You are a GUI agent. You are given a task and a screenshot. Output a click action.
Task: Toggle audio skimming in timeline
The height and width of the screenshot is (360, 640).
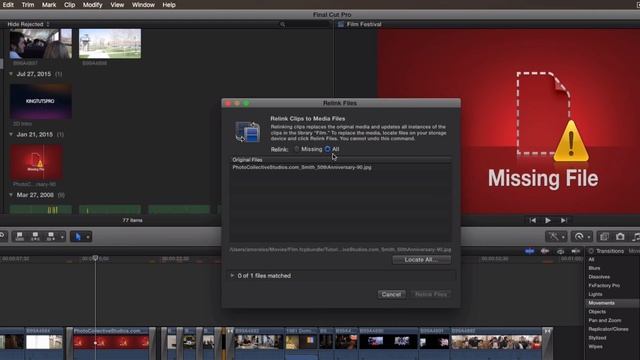(545, 251)
